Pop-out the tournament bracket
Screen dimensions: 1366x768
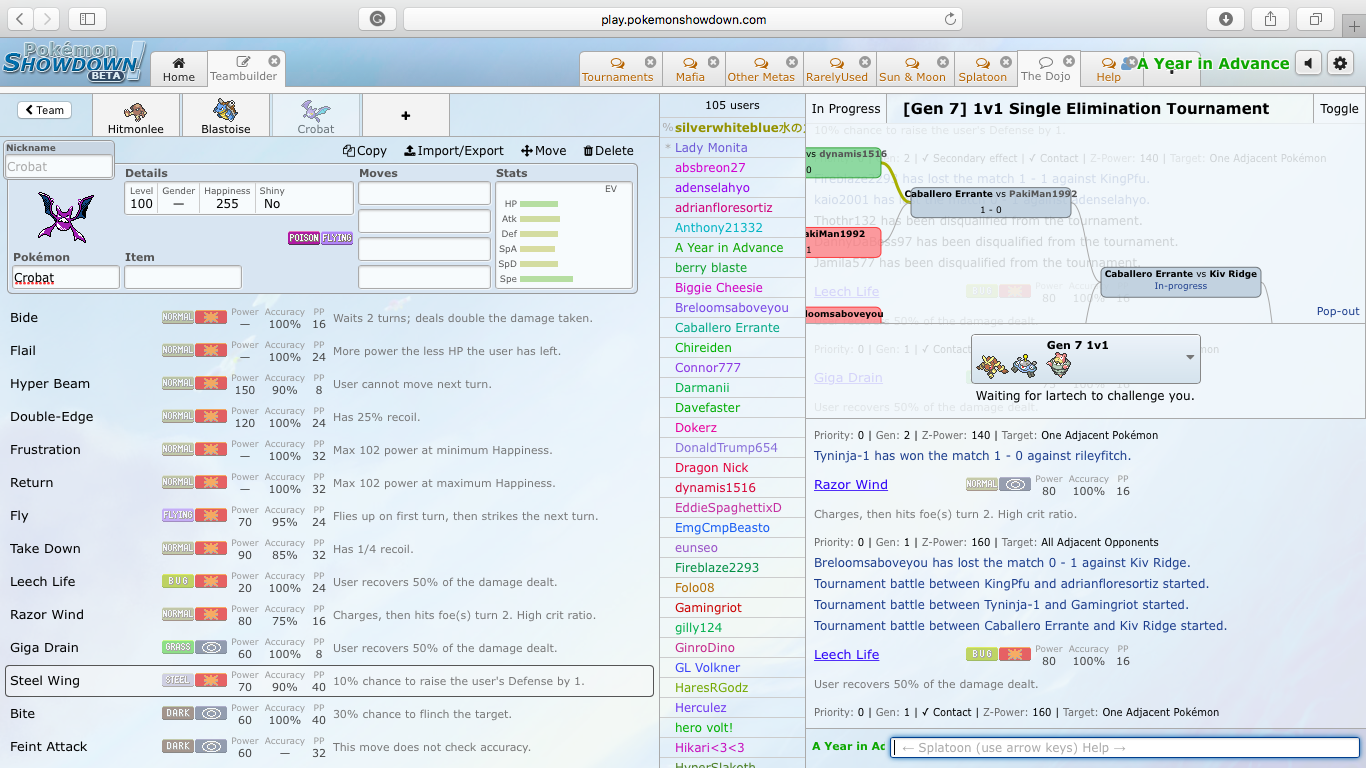coord(1338,312)
